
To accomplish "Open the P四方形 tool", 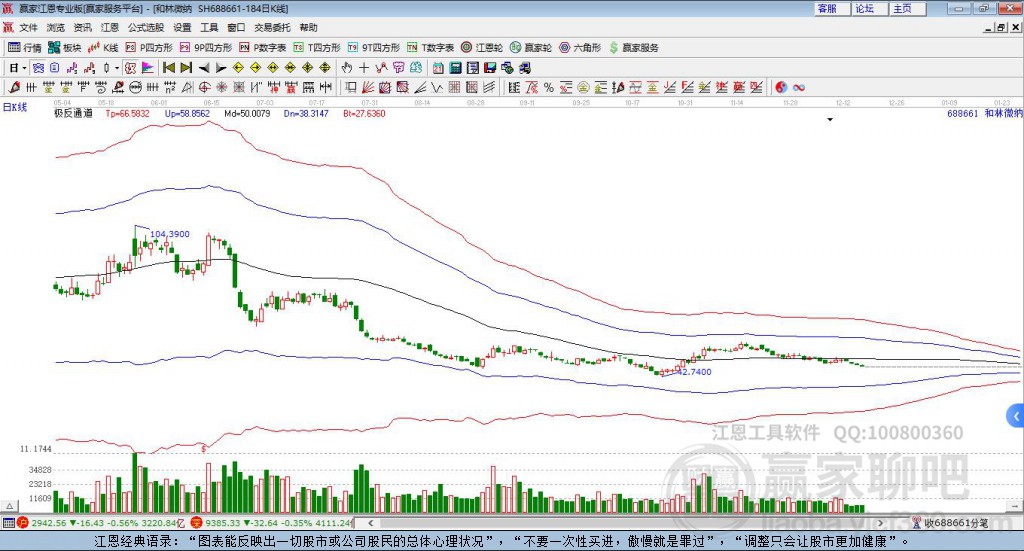I will coord(149,48).
